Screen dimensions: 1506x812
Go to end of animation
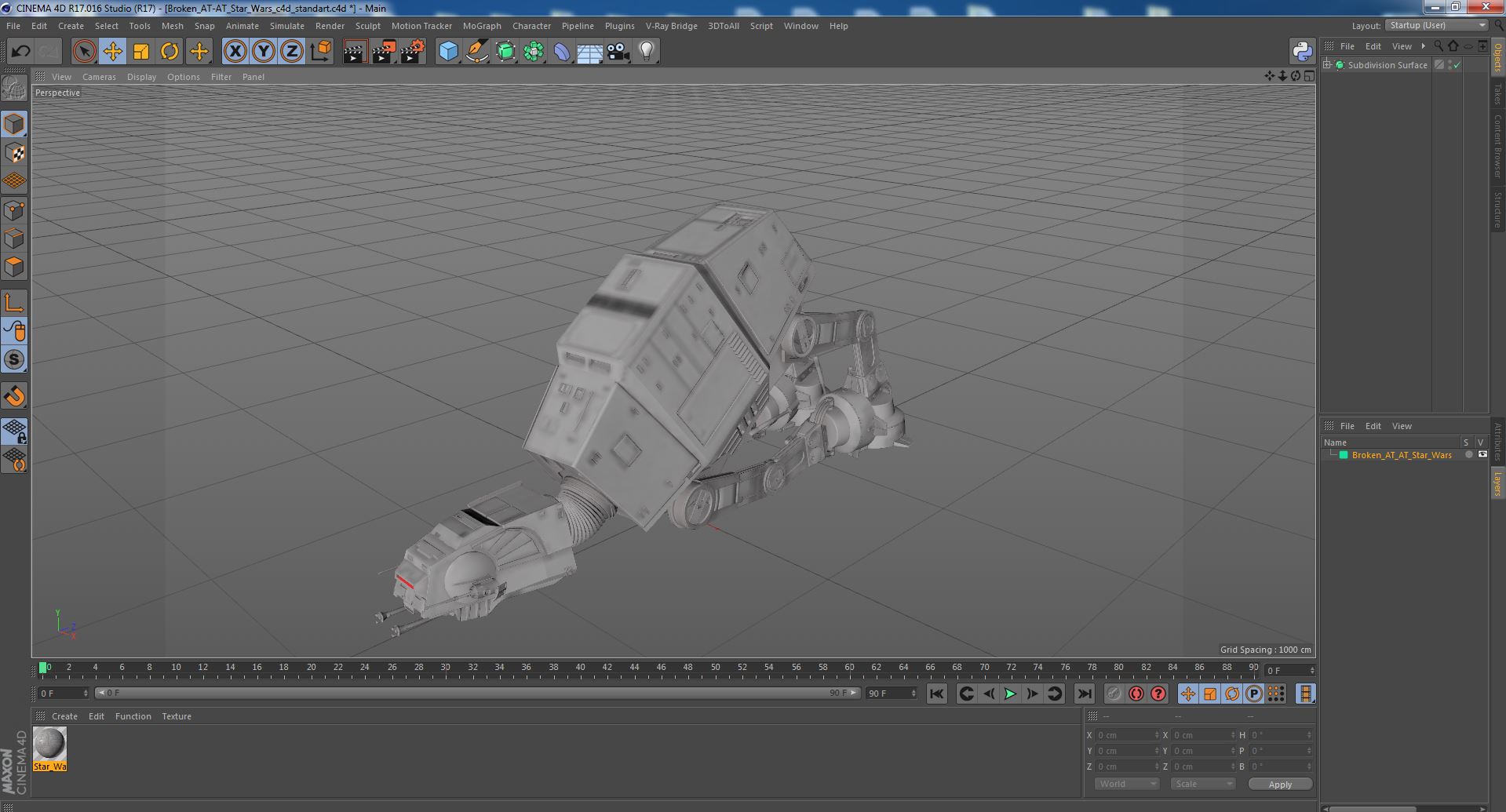[1084, 694]
